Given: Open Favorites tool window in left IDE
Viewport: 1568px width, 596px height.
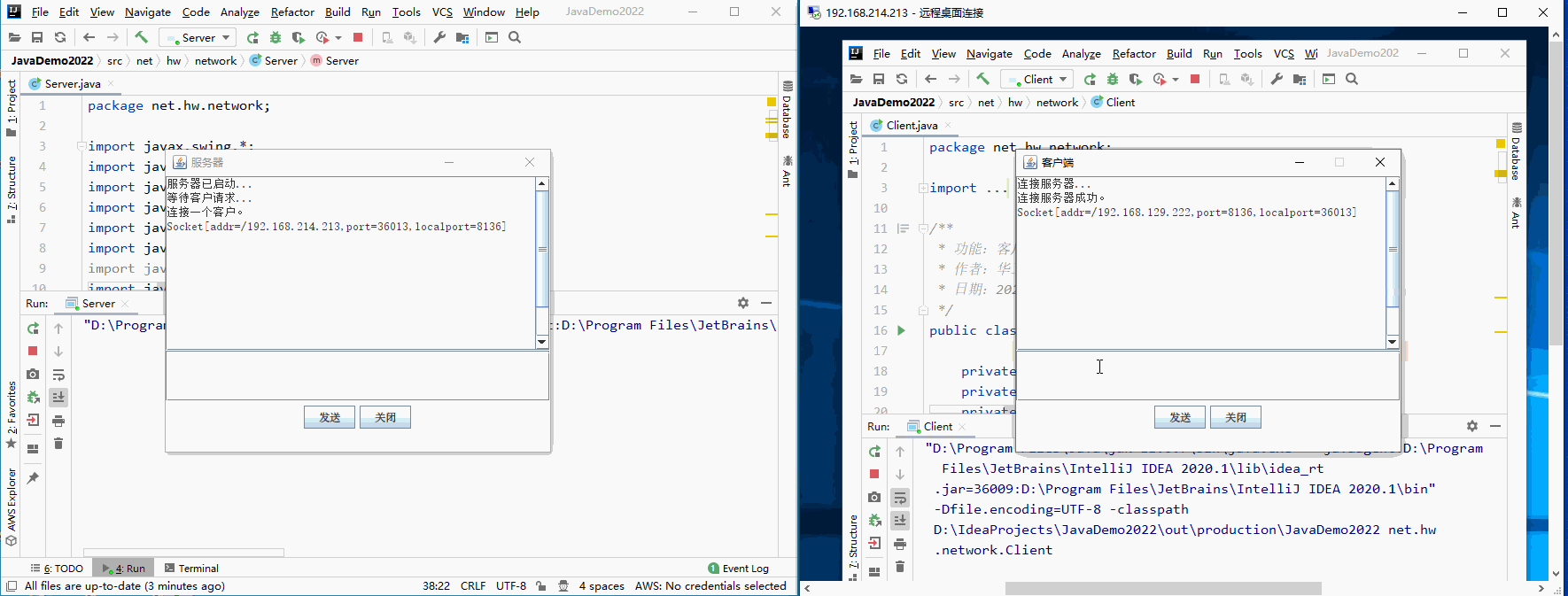Looking at the screenshot, I should pyautogui.click(x=11, y=414).
